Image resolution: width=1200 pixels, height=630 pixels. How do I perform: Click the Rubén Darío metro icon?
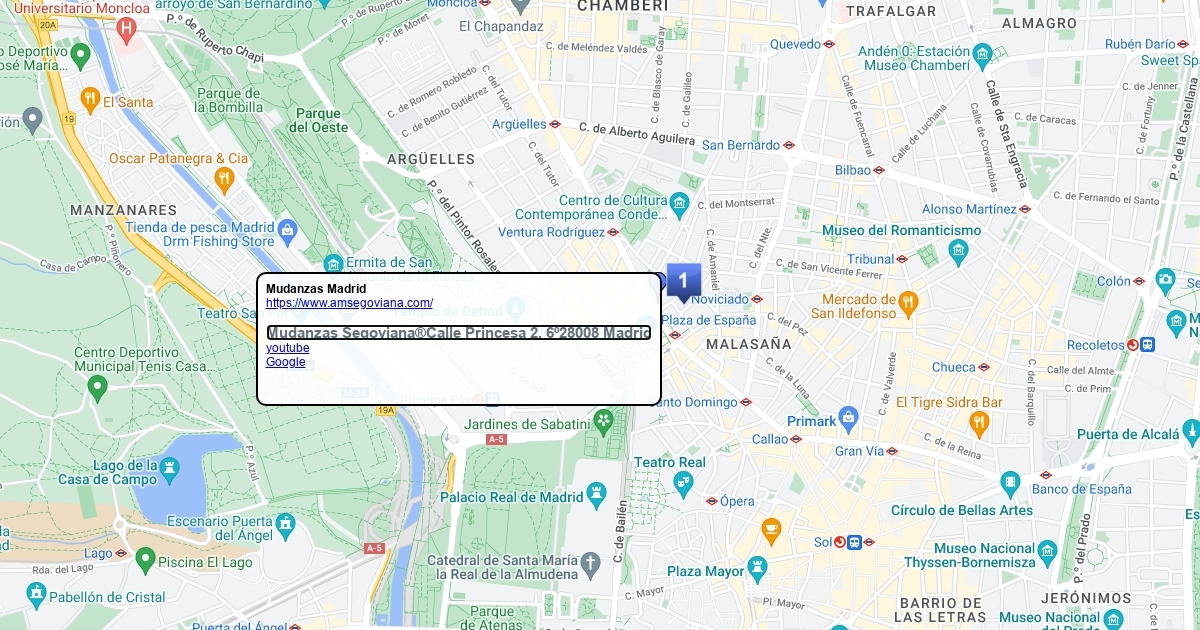coord(1184,44)
